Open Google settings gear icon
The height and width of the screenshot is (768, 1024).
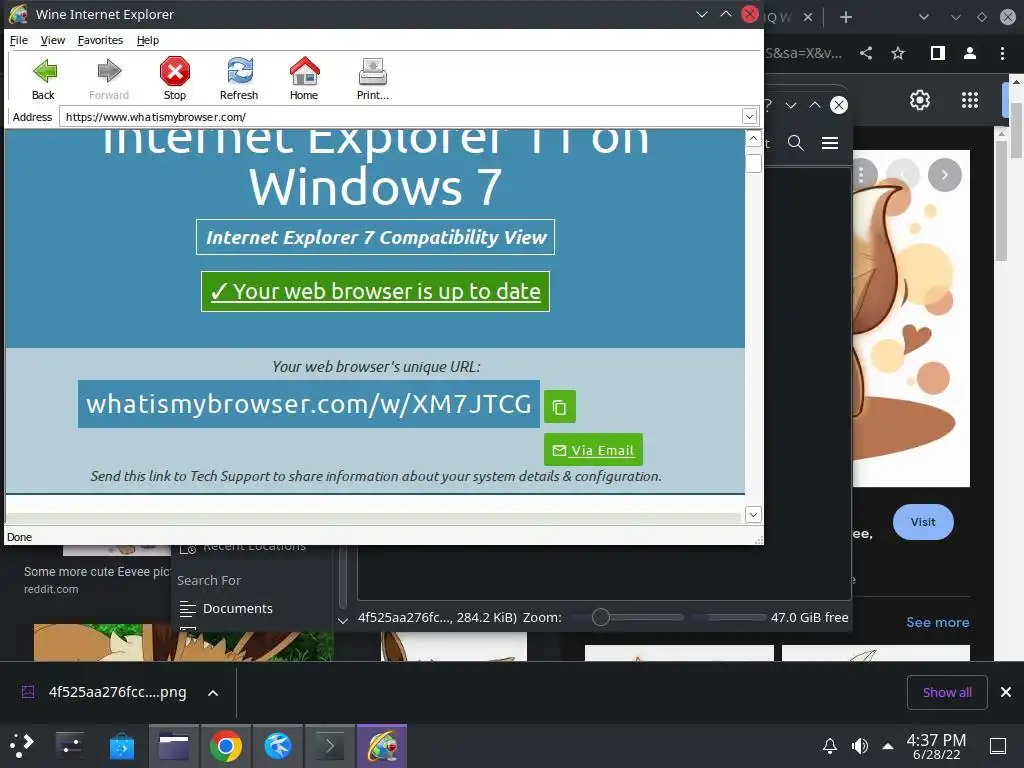(x=920, y=100)
